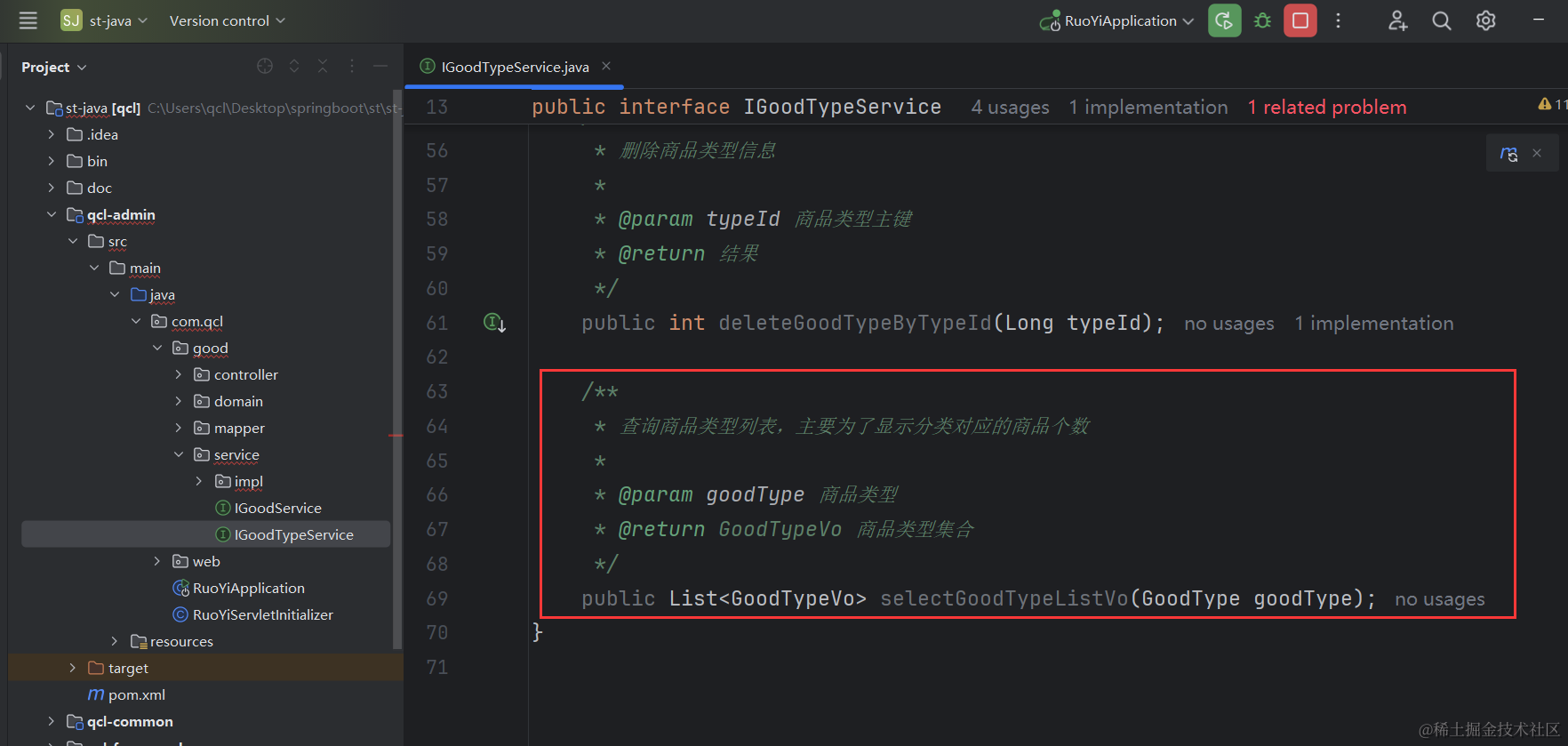Open the Maven reload floating icon
The image size is (1568, 746).
pos(1508,153)
